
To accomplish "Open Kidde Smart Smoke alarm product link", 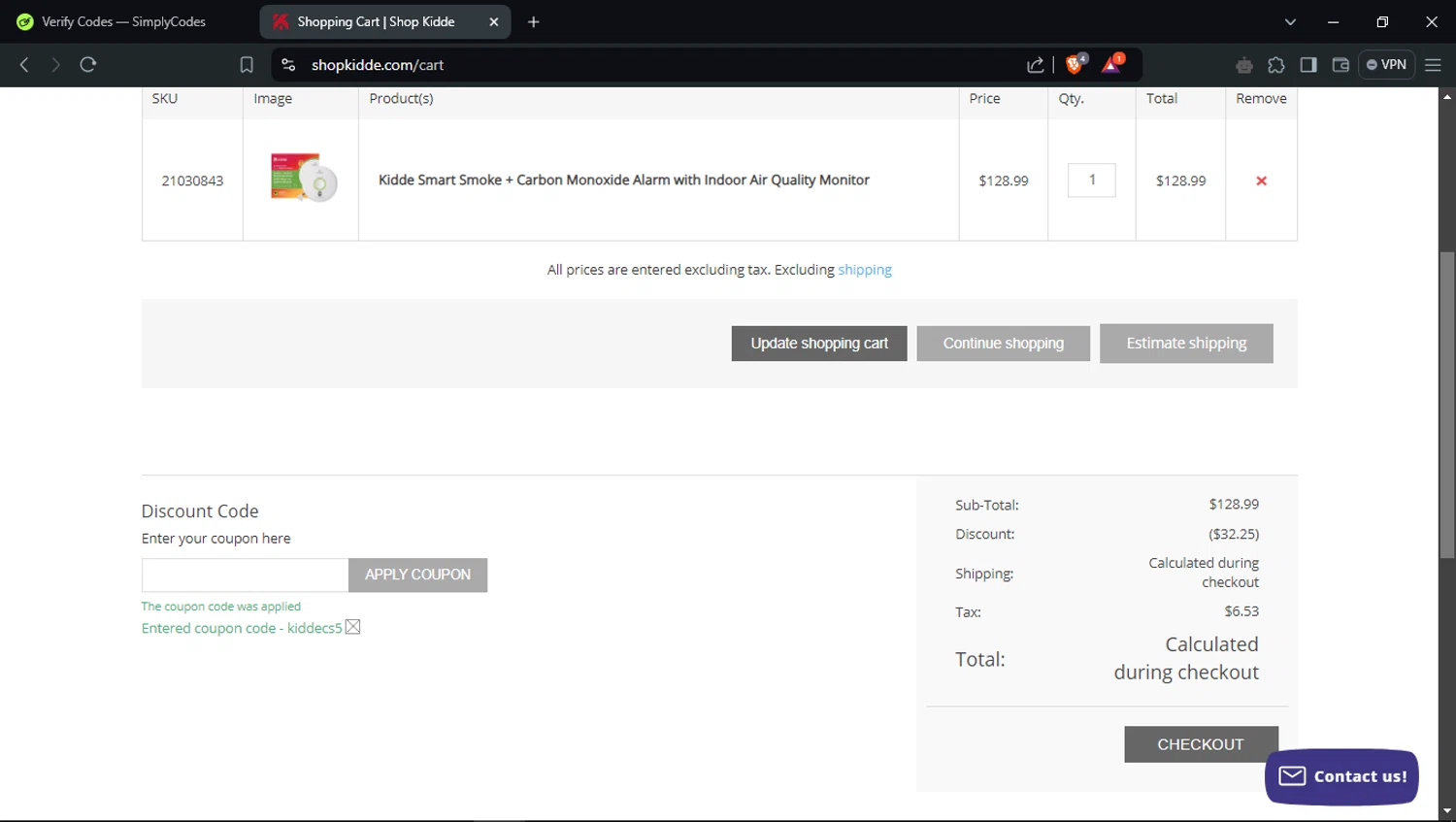I will tap(624, 180).
